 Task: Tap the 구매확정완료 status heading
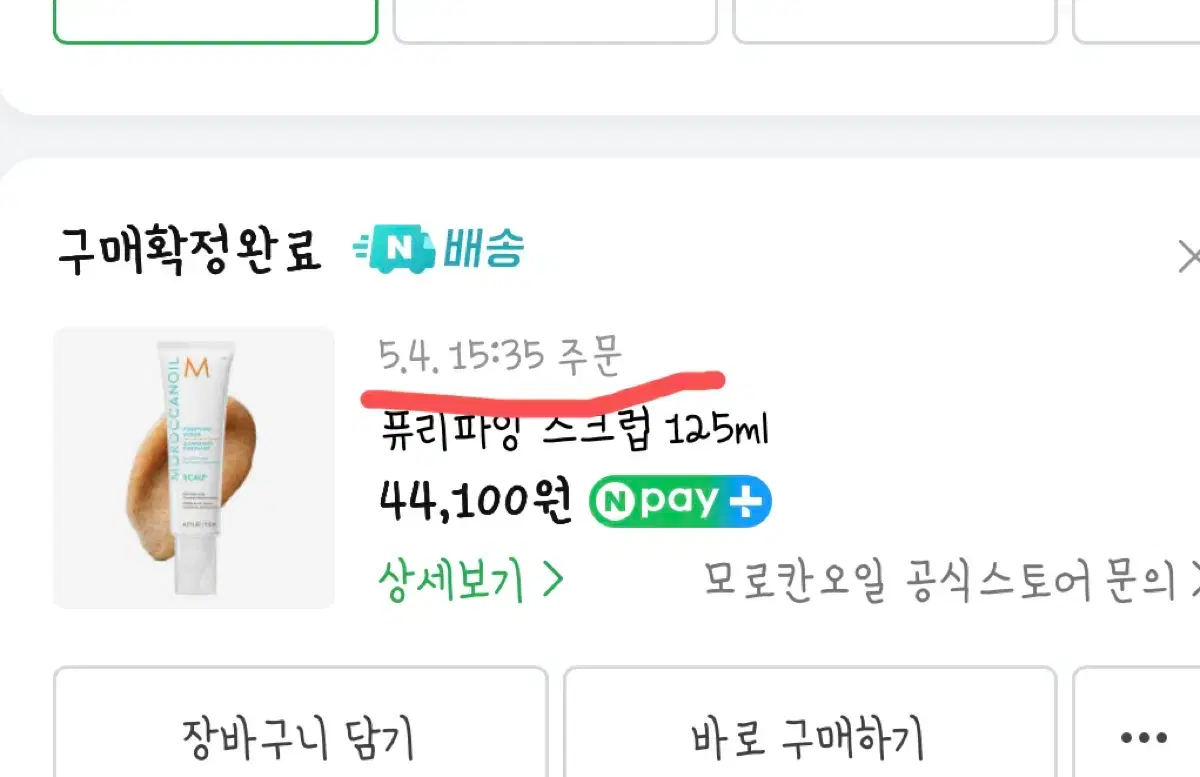point(189,252)
